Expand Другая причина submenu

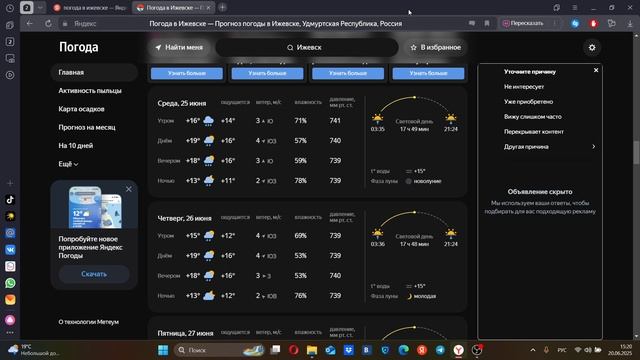pos(549,147)
